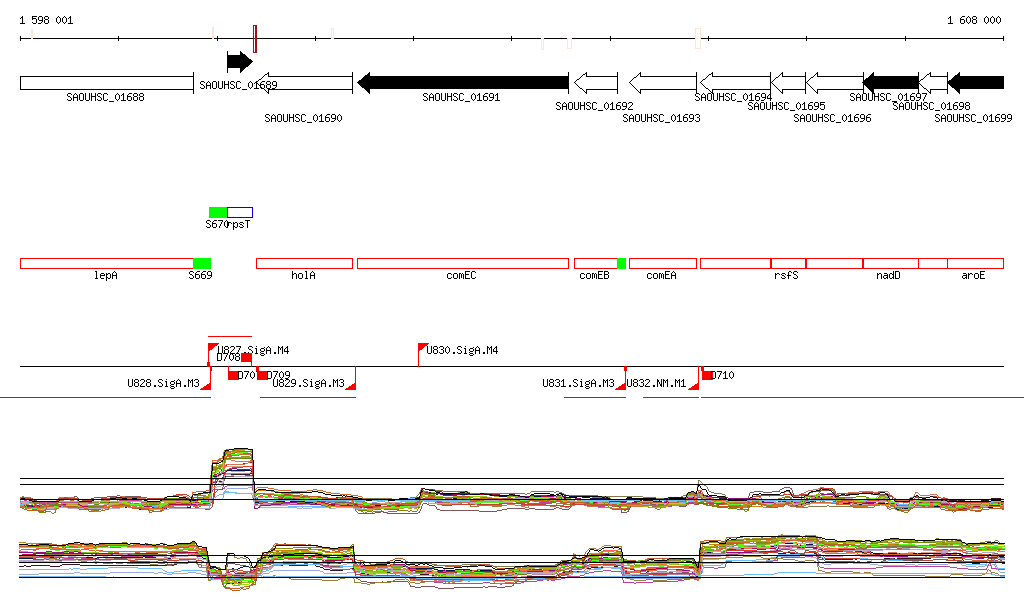
Task: Select the red D708 terminator marker
Action: pyautogui.click(x=246, y=357)
